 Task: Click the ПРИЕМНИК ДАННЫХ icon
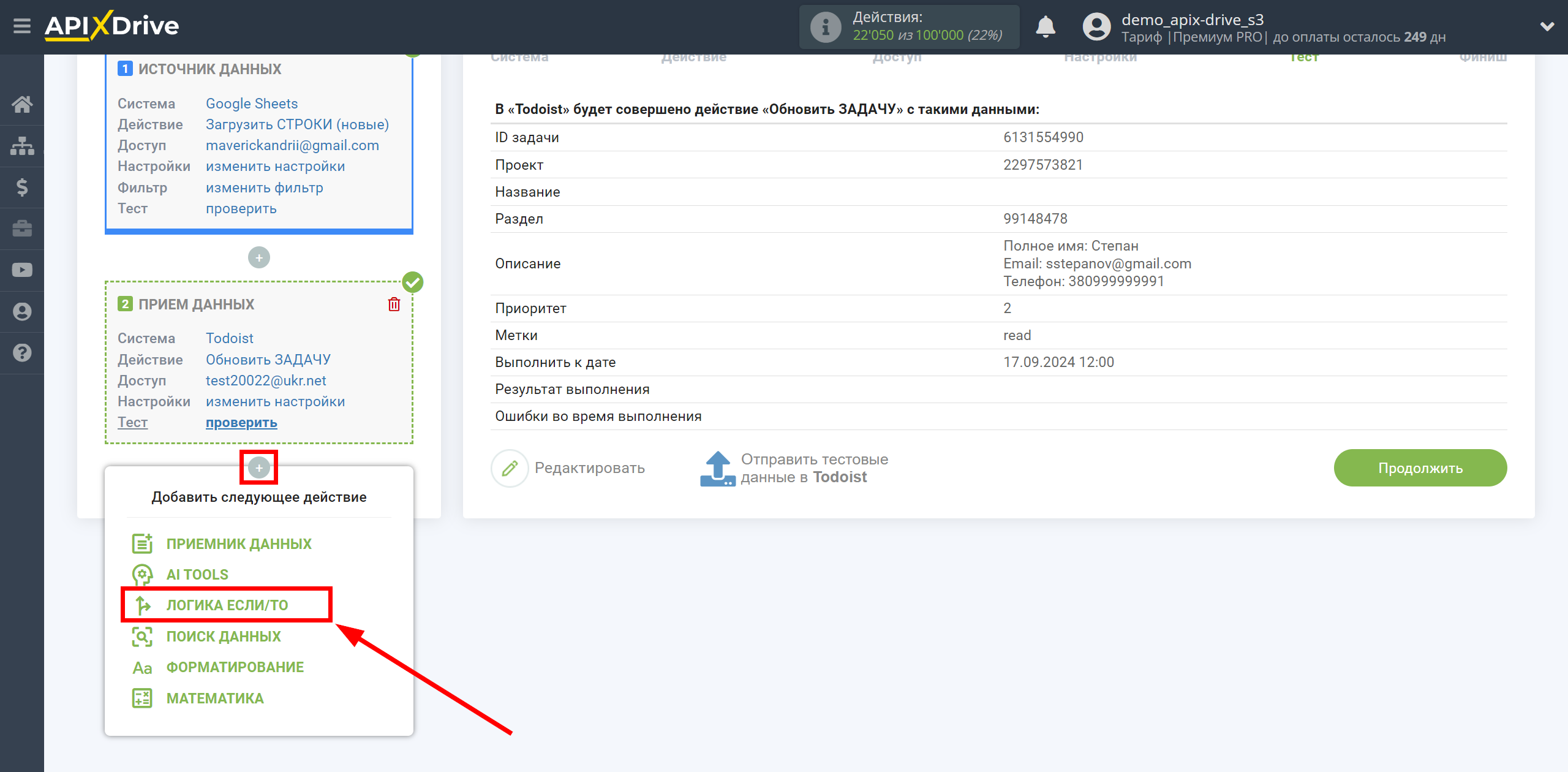click(142, 543)
